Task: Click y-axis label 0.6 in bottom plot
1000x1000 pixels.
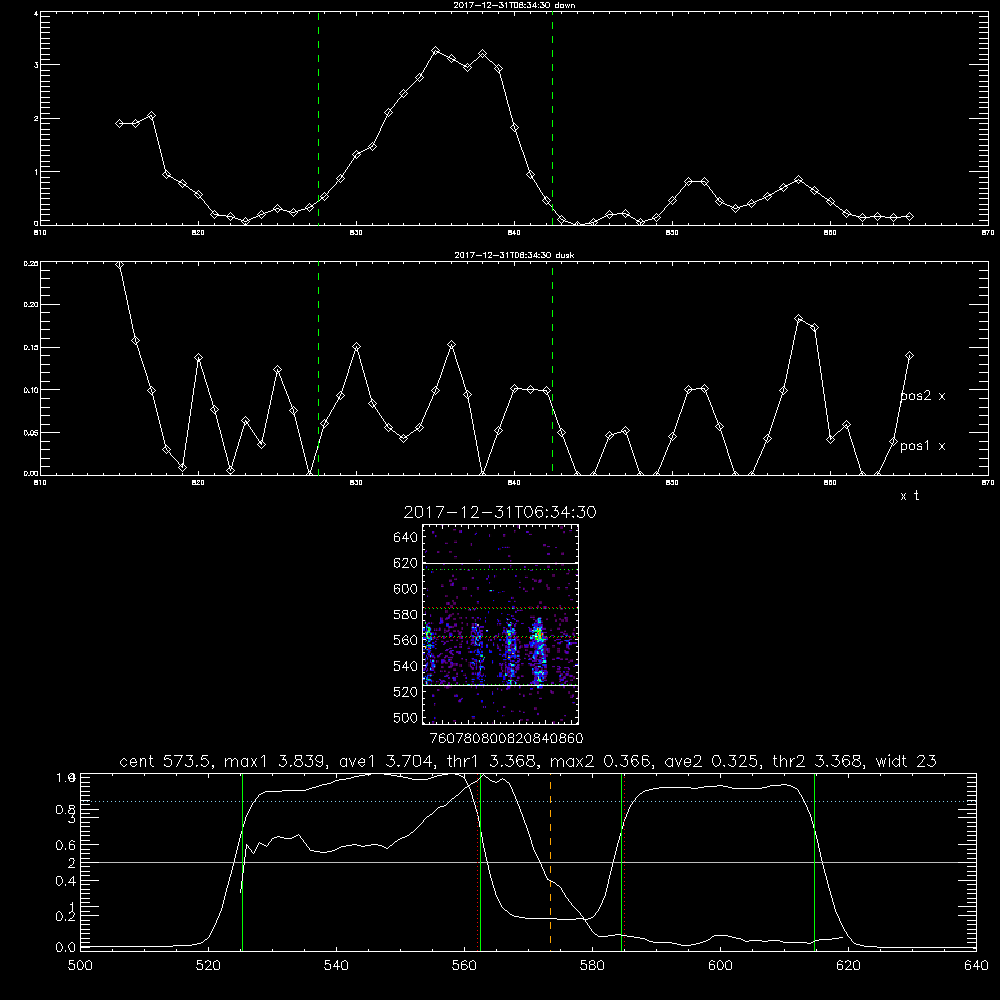Action: click(x=66, y=845)
